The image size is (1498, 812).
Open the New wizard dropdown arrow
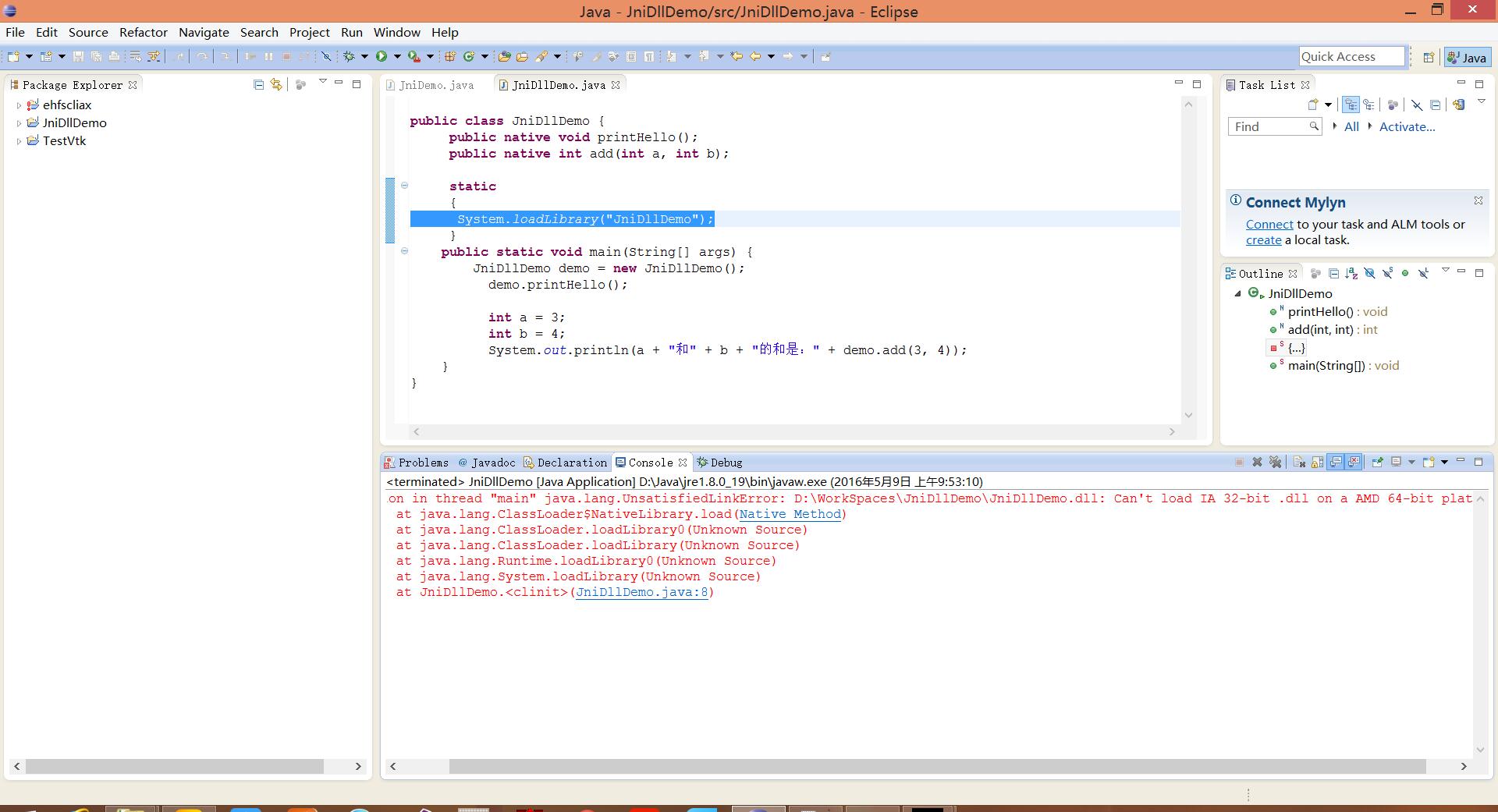click(29, 56)
